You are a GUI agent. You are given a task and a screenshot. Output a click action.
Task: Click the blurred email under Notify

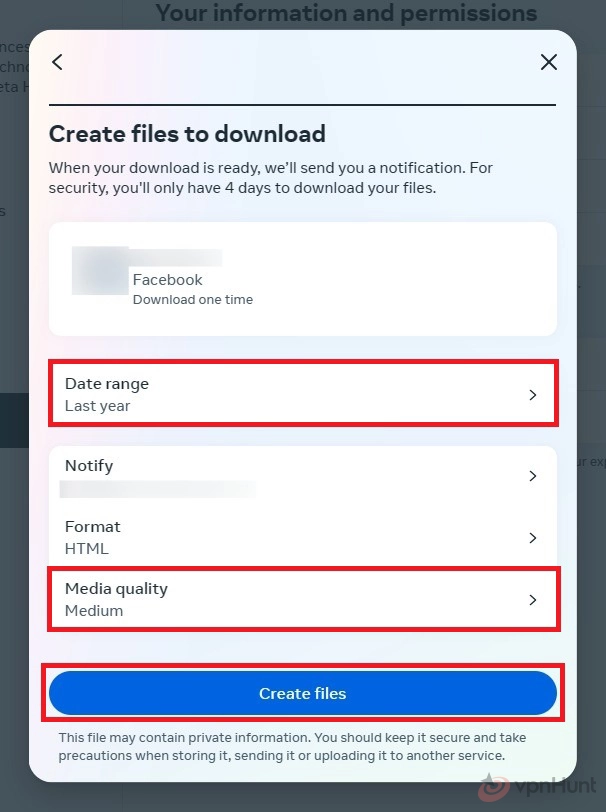coord(158,489)
